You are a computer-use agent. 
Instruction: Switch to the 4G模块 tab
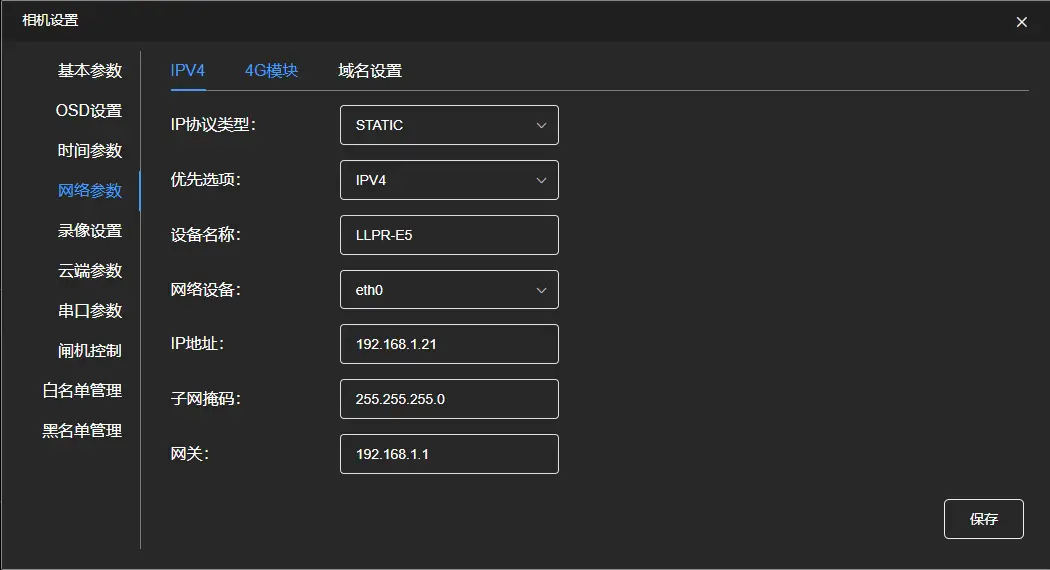(x=271, y=71)
